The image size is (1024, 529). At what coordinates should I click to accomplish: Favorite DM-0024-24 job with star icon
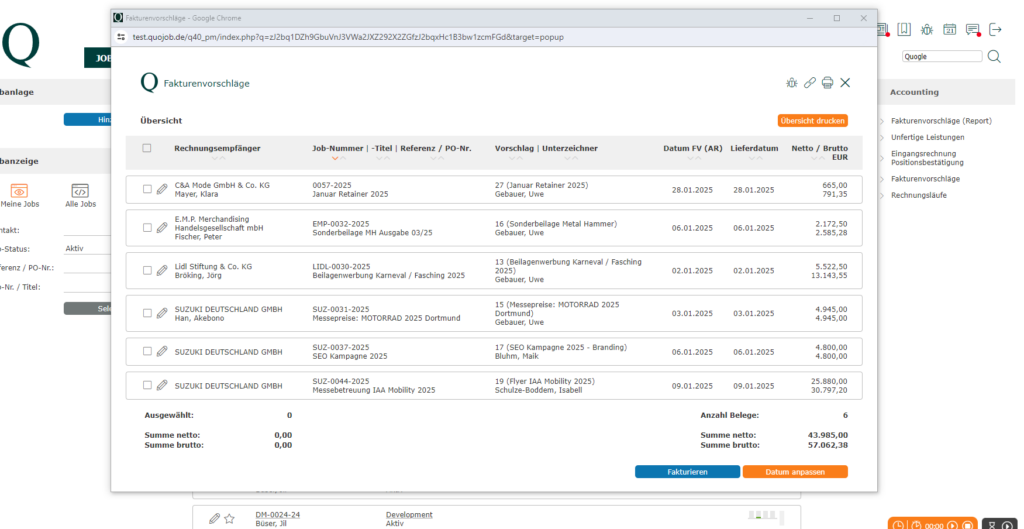coord(229,519)
